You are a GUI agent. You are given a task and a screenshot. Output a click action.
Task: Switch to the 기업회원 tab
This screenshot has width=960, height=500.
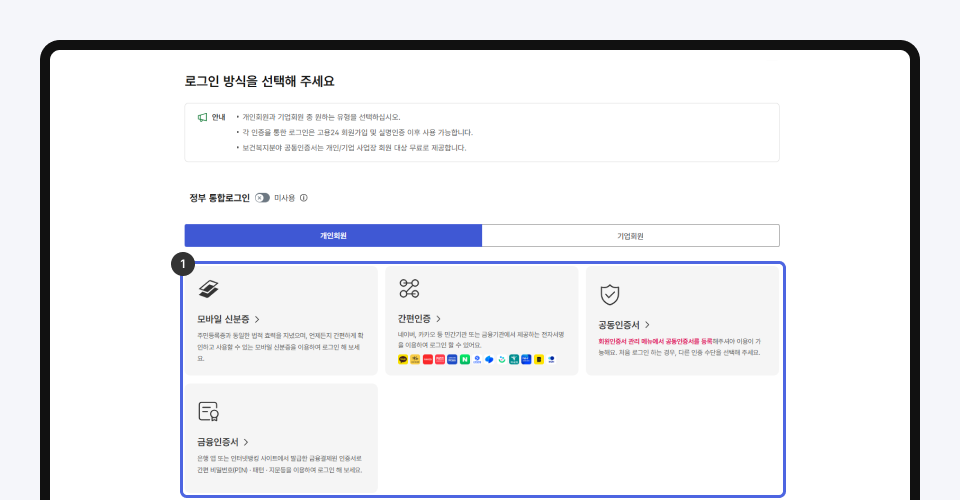630,236
